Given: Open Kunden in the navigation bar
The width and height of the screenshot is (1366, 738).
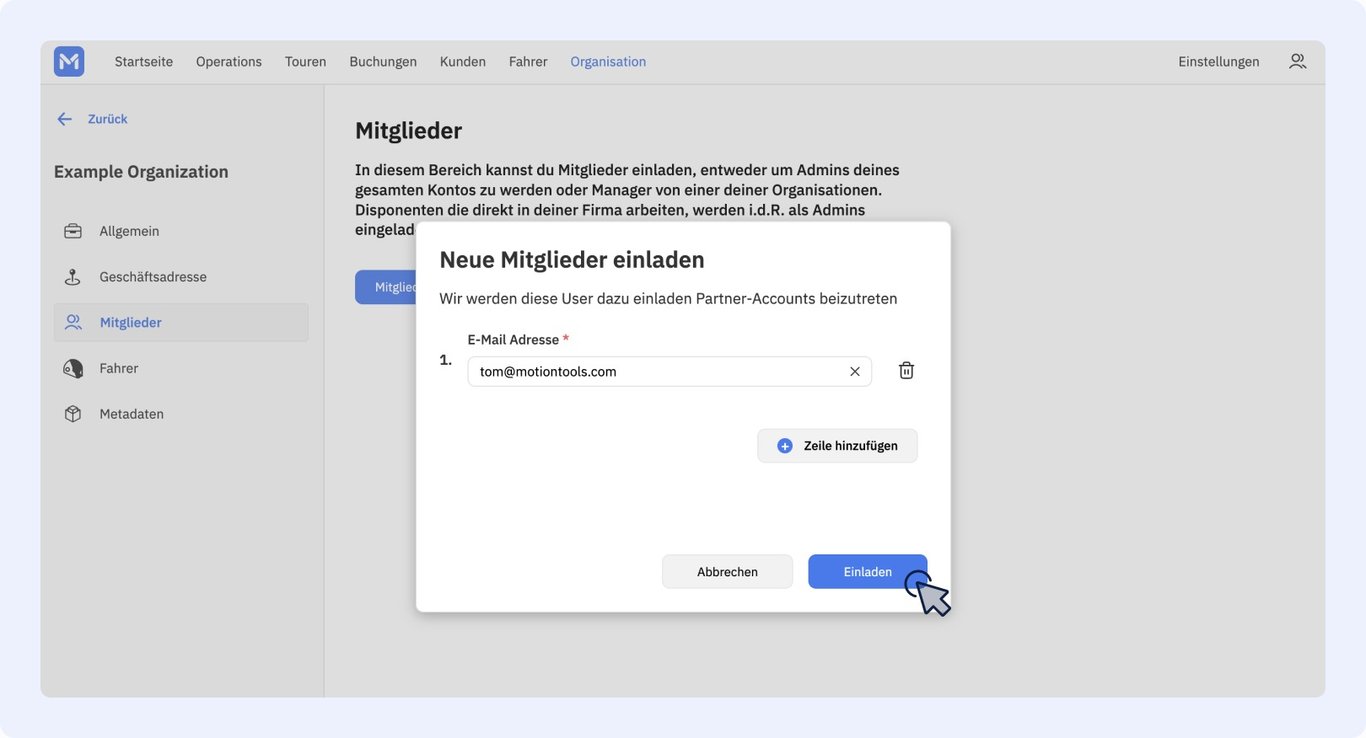Looking at the screenshot, I should pyautogui.click(x=463, y=61).
